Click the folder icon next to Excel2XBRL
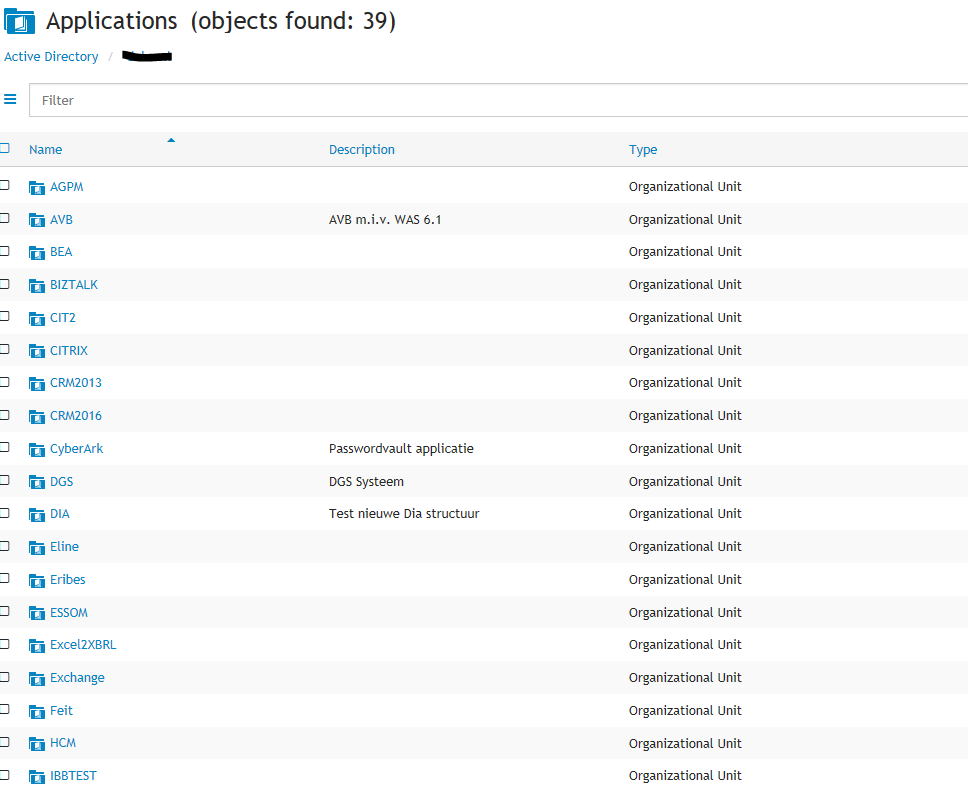Image resolution: width=968 pixels, height=787 pixels. [x=37, y=646]
